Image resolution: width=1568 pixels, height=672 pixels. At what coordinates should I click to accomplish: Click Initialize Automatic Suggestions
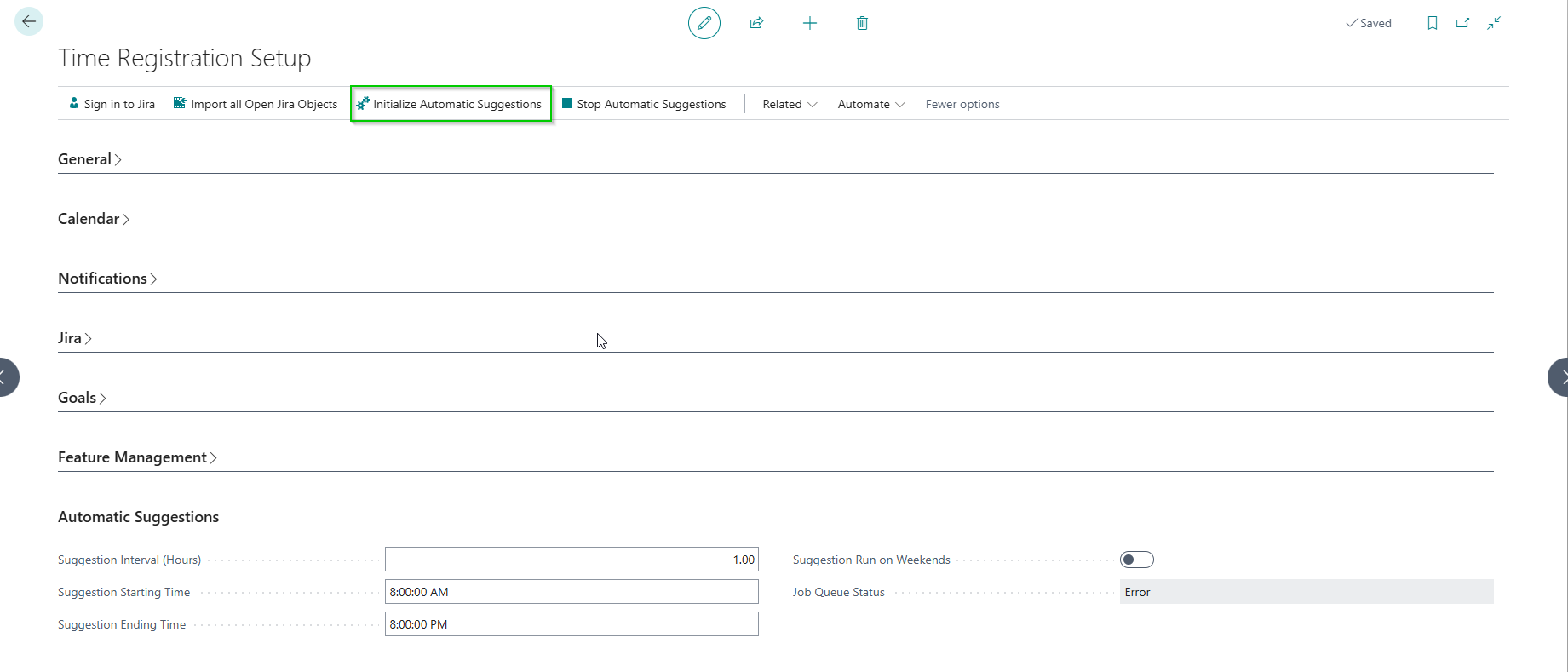click(449, 104)
